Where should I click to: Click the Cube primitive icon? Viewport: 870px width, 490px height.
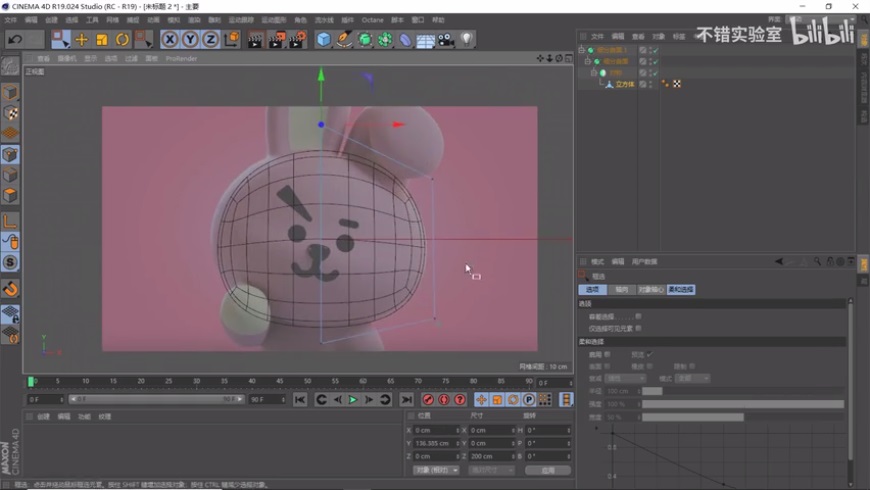(323, 39)
